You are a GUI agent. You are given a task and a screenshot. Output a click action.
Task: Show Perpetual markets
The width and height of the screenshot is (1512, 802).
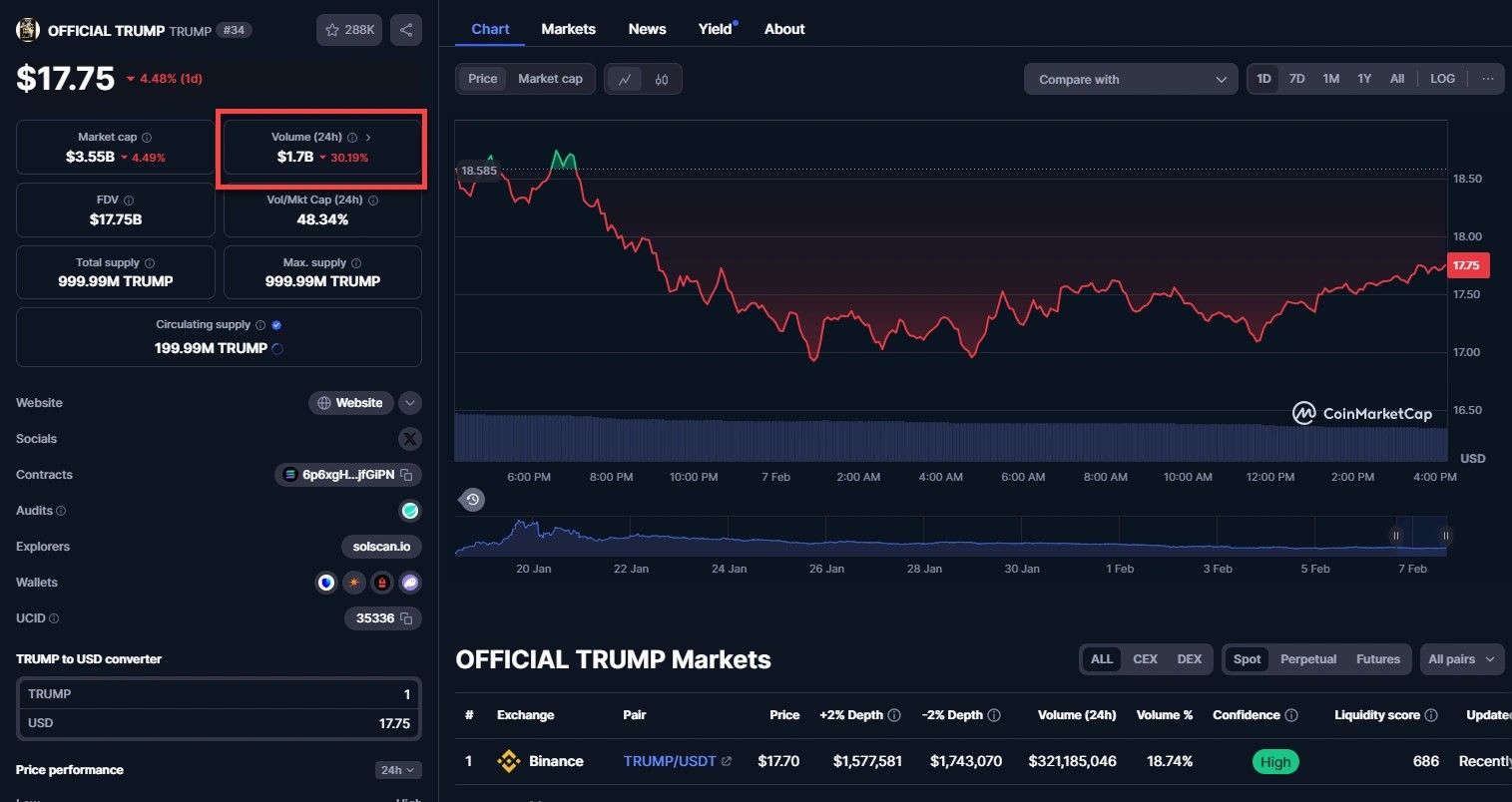pos(1308,659)
